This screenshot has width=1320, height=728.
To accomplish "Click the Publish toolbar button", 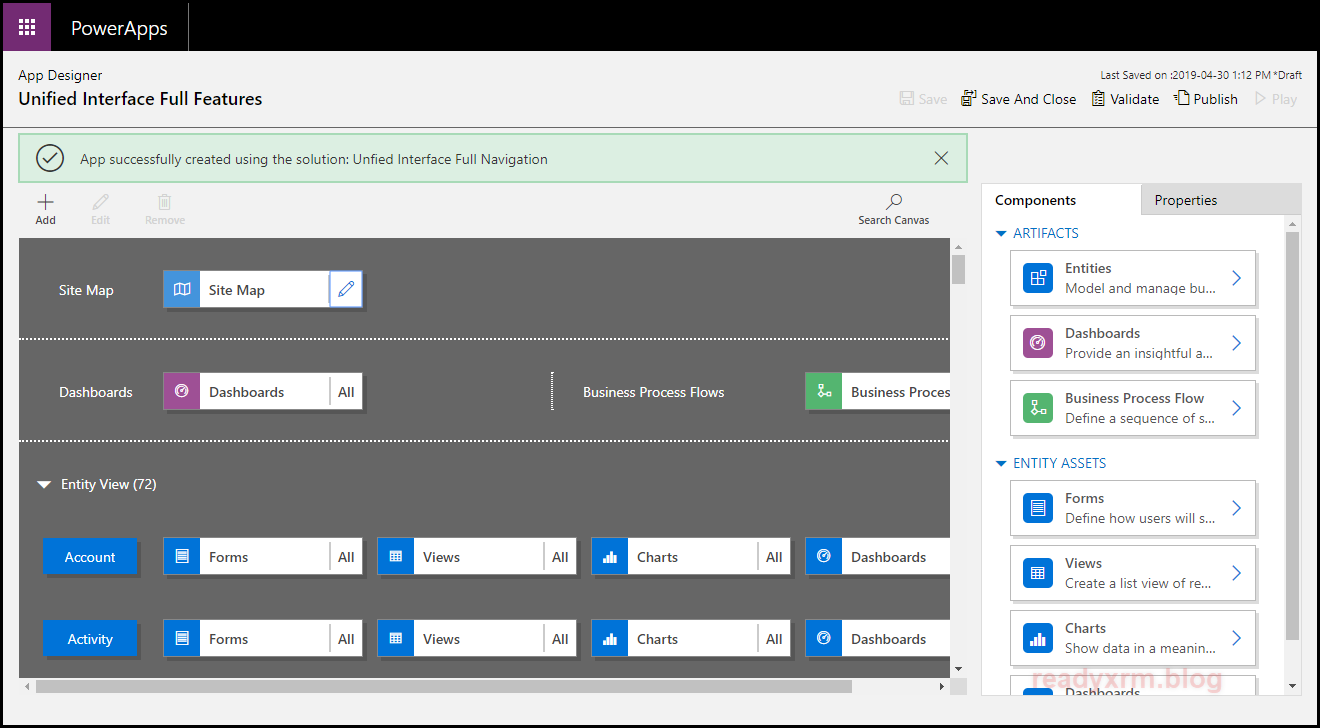I will pyautogui.click(x=1206, y=99).
